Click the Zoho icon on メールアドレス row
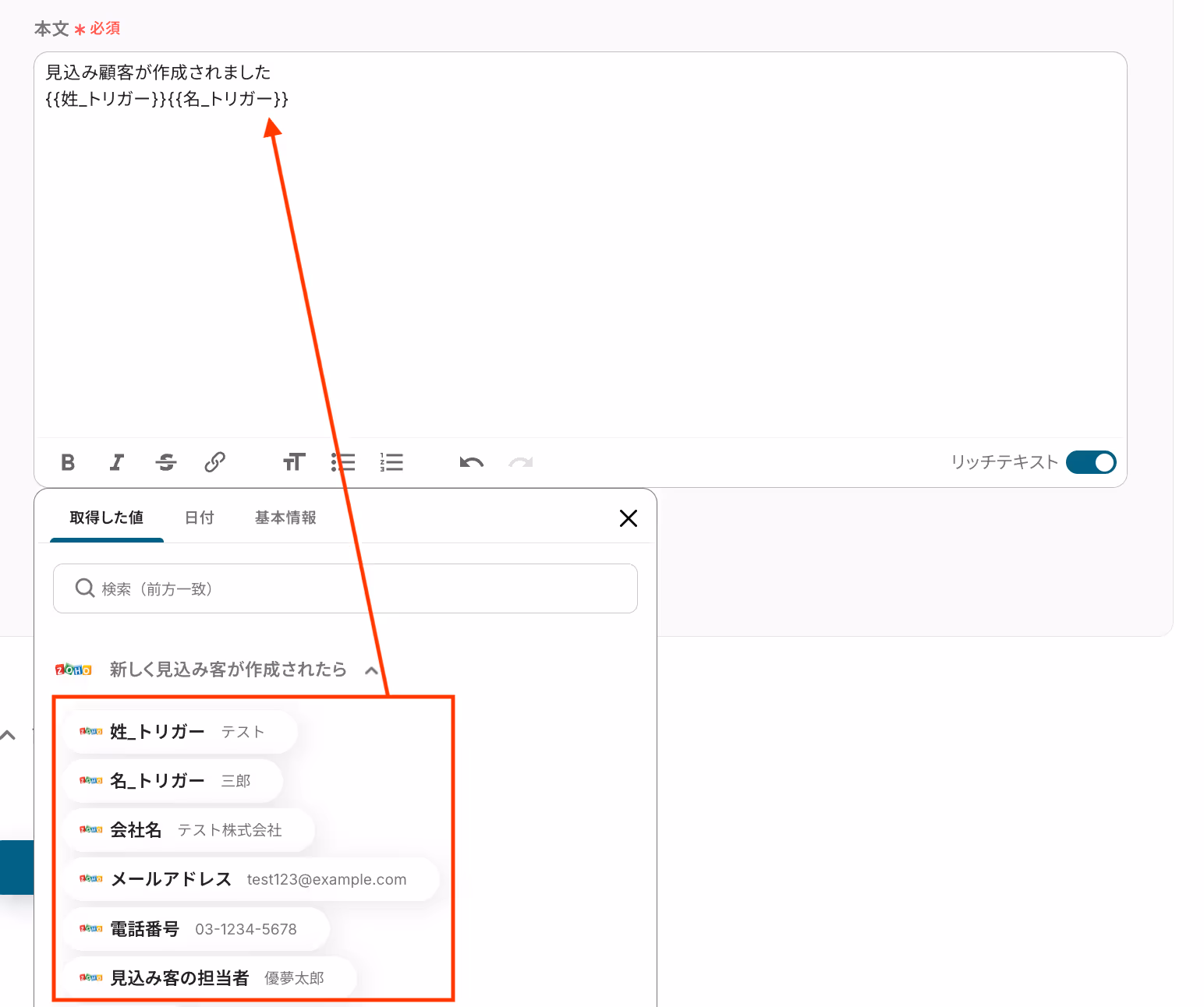This screenshot has height=1007, width=1204. tap(91, 878)
